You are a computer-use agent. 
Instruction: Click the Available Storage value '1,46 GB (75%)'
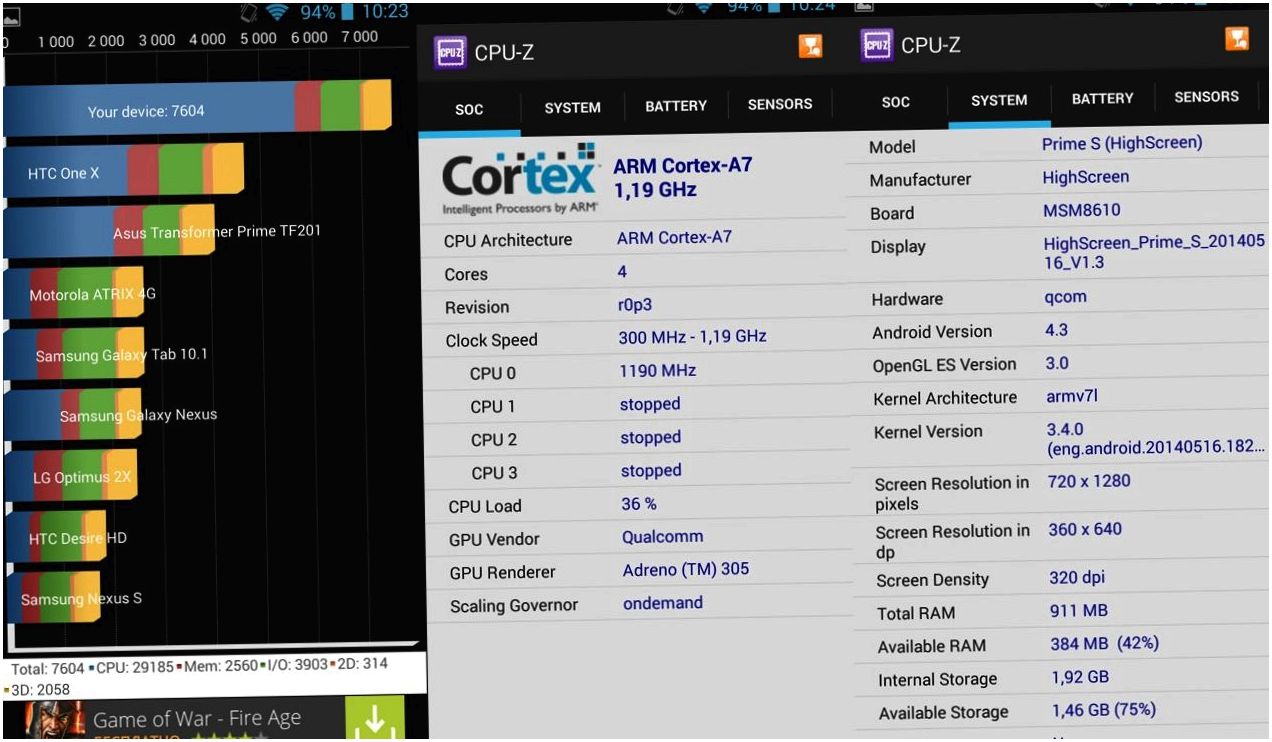coord(1103,710)
